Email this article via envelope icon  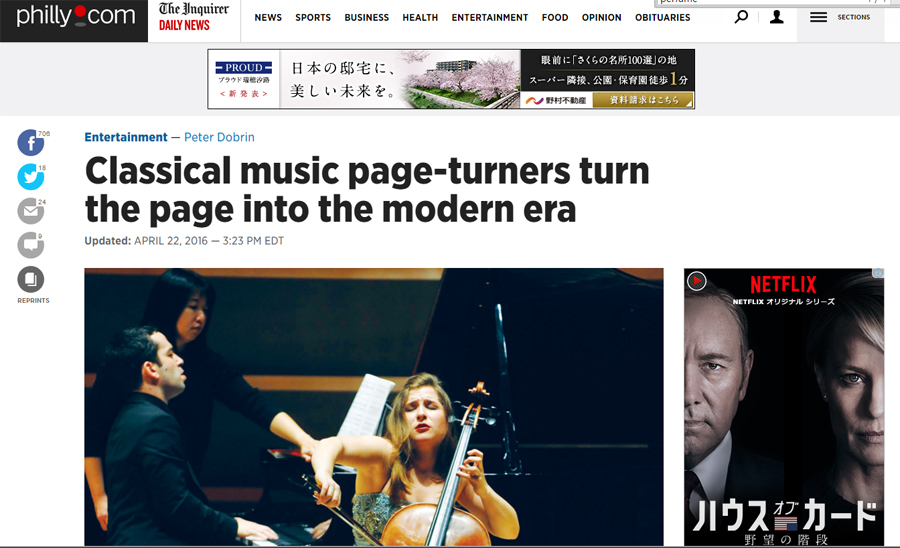click(31, 211)
